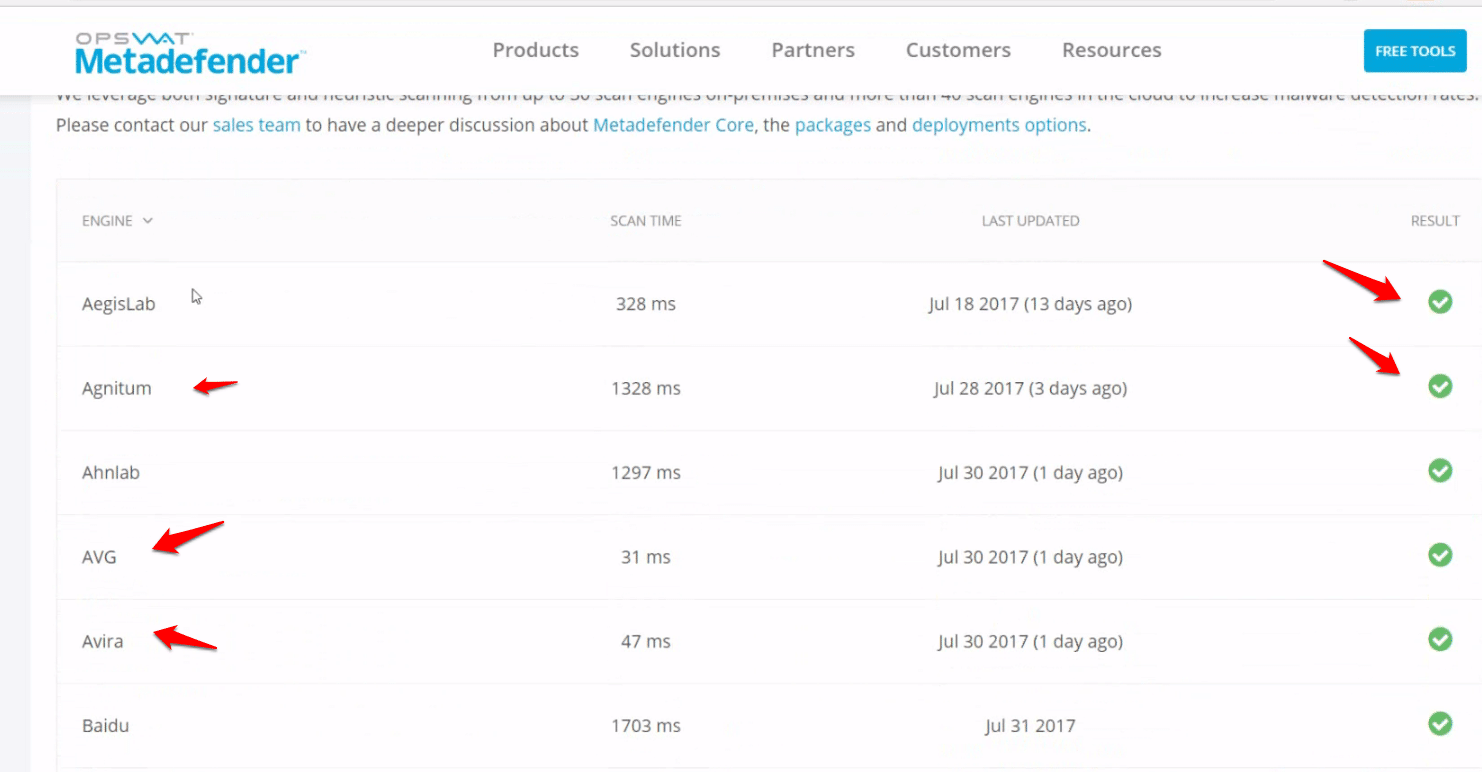Open the Products menu

536,50
